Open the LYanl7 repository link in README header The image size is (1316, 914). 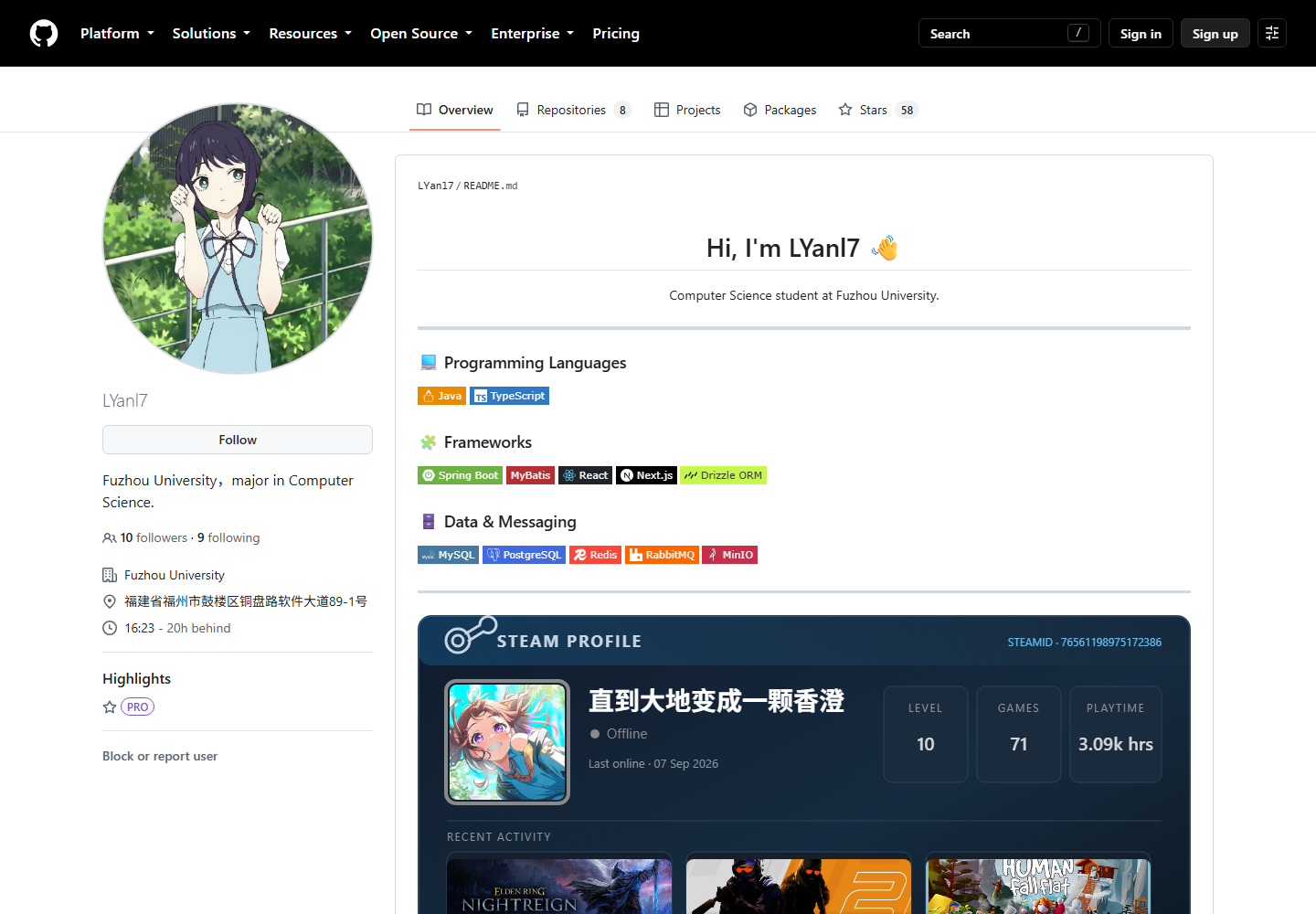(436, 186)
